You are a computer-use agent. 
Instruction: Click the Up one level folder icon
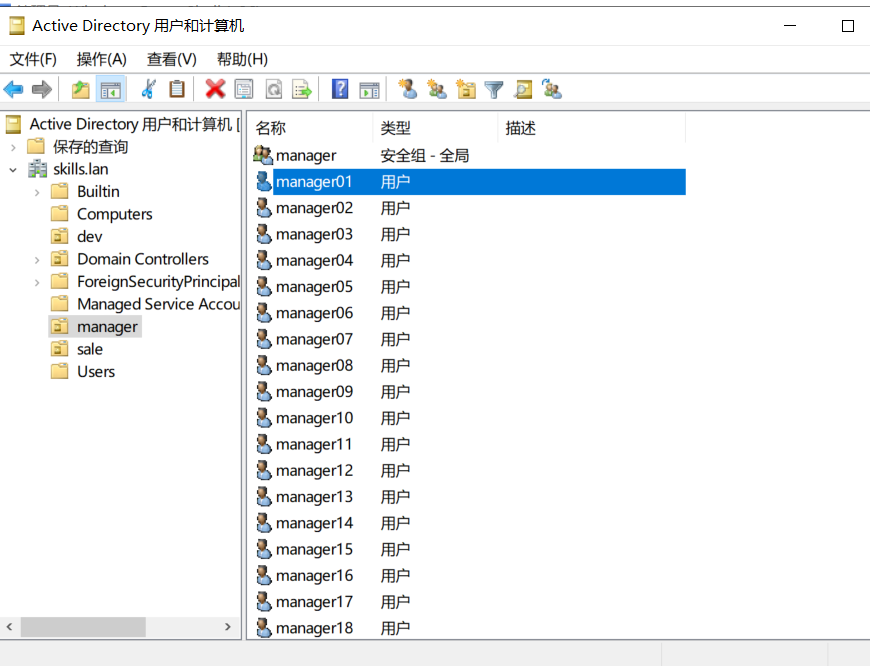coord(81,90)
